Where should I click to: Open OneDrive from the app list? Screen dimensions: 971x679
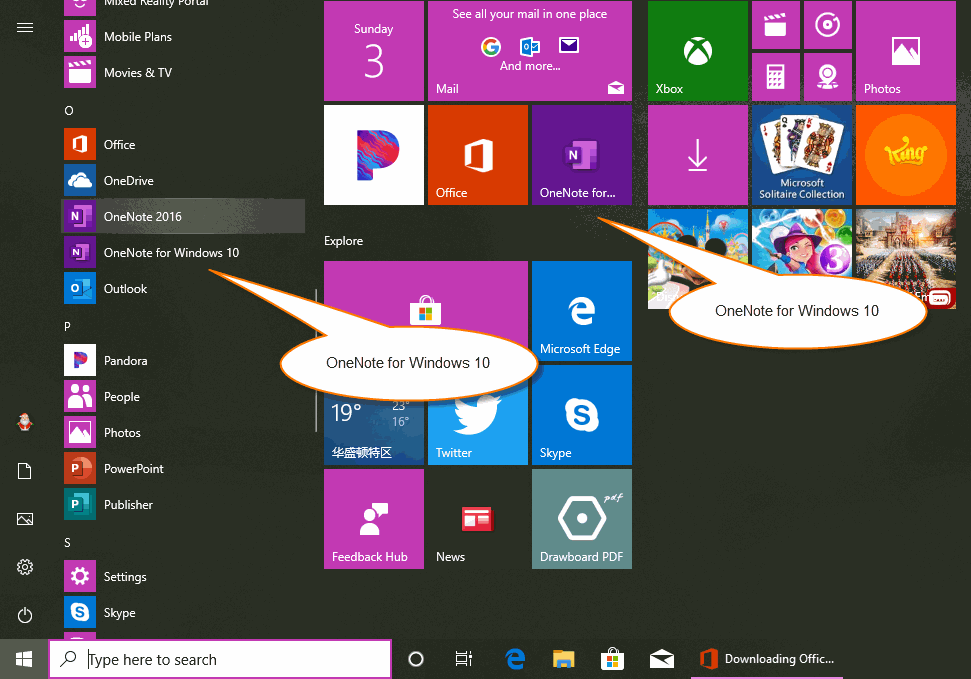(184, 180)
